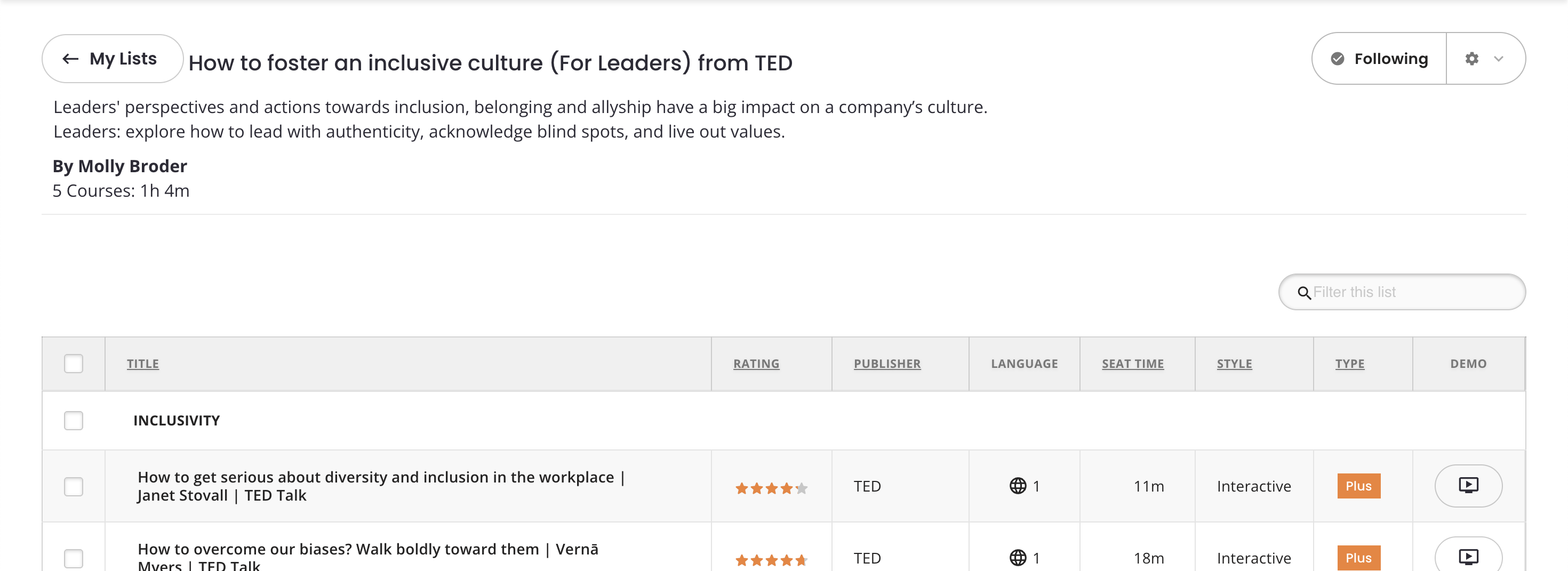1568x571 pixels.
Task: Click the search magnifier icon in filter box
Action: coord(1303,293)
